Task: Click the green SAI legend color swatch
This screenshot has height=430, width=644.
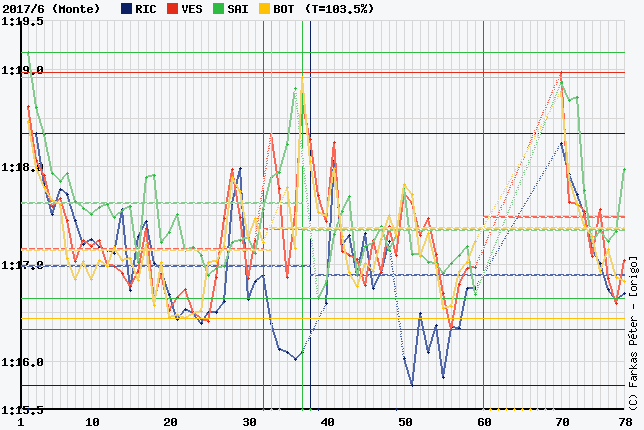Action: point(218,9)
